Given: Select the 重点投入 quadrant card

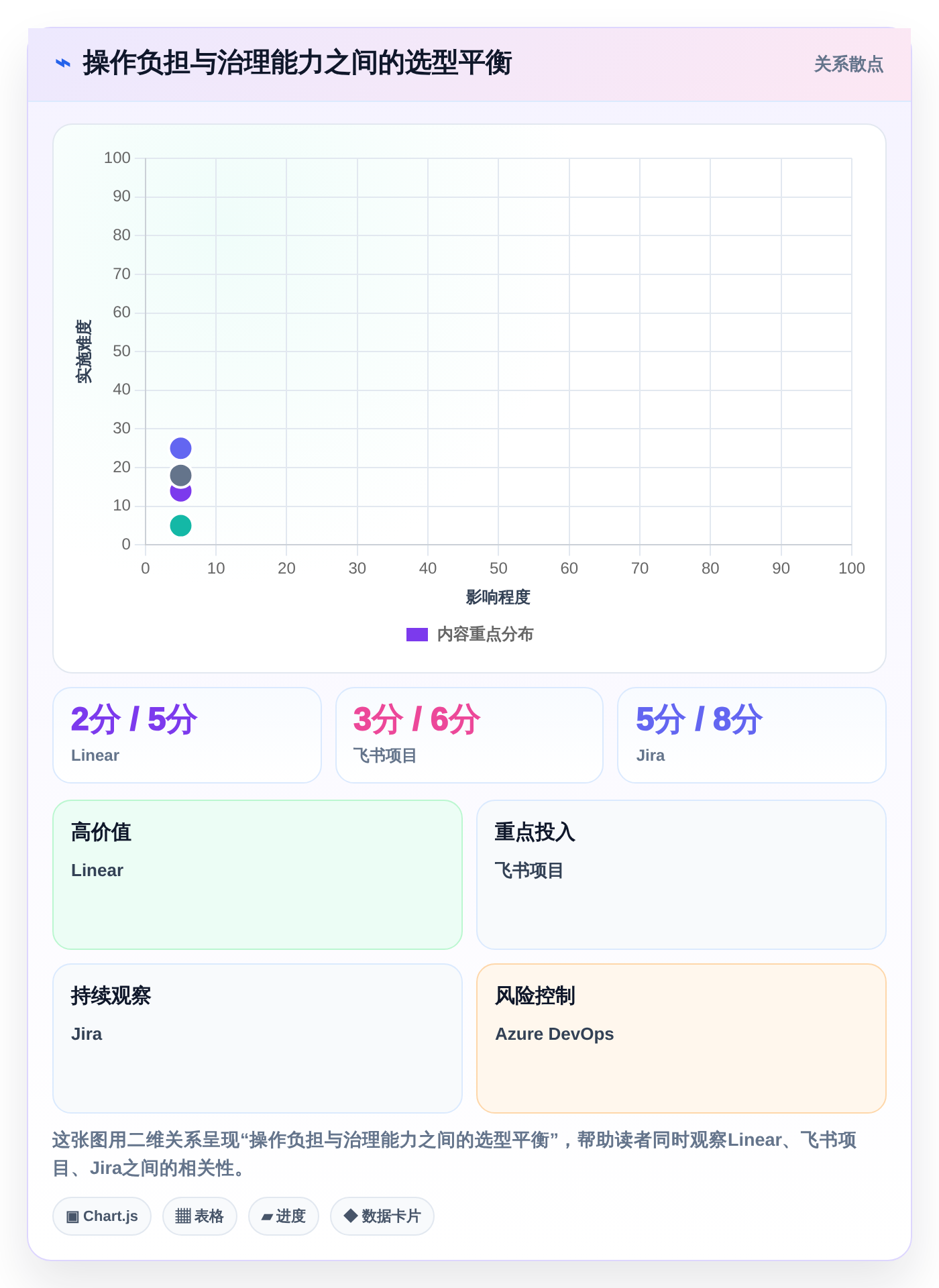Looking at the screenshot, I should [x=681, y=875].
